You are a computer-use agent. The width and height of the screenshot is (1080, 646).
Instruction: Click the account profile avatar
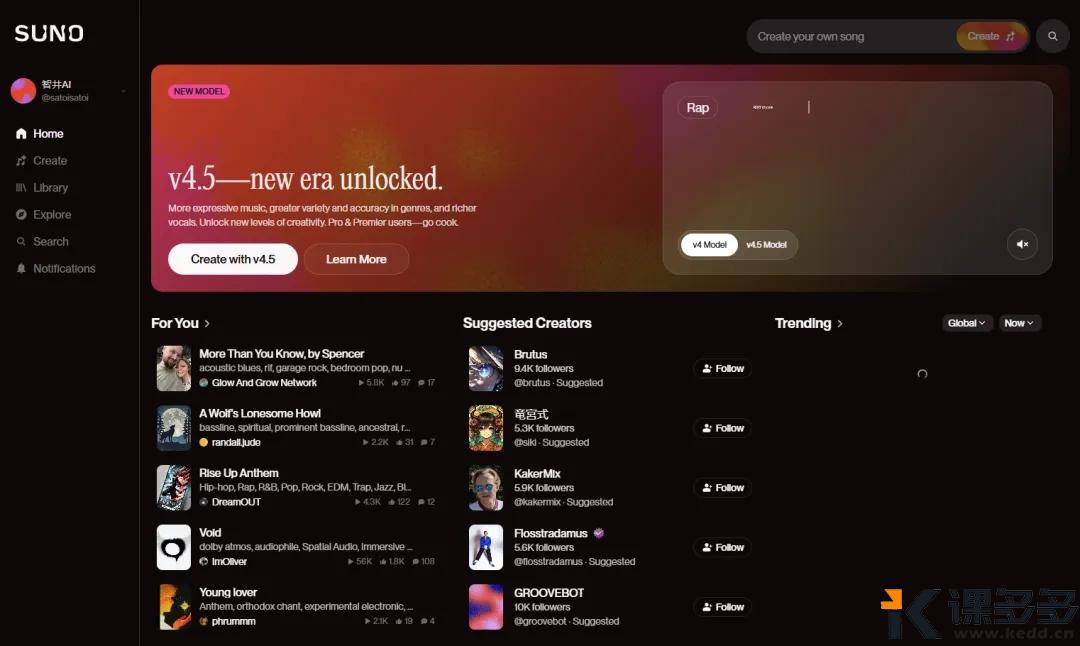pos(23,91)
